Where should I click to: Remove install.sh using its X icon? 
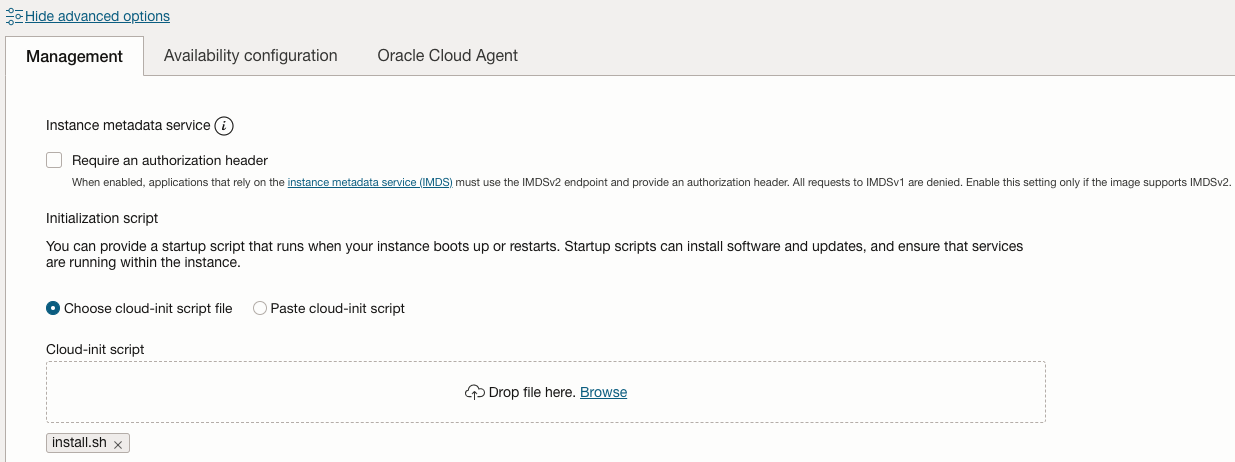pos(118,444)
